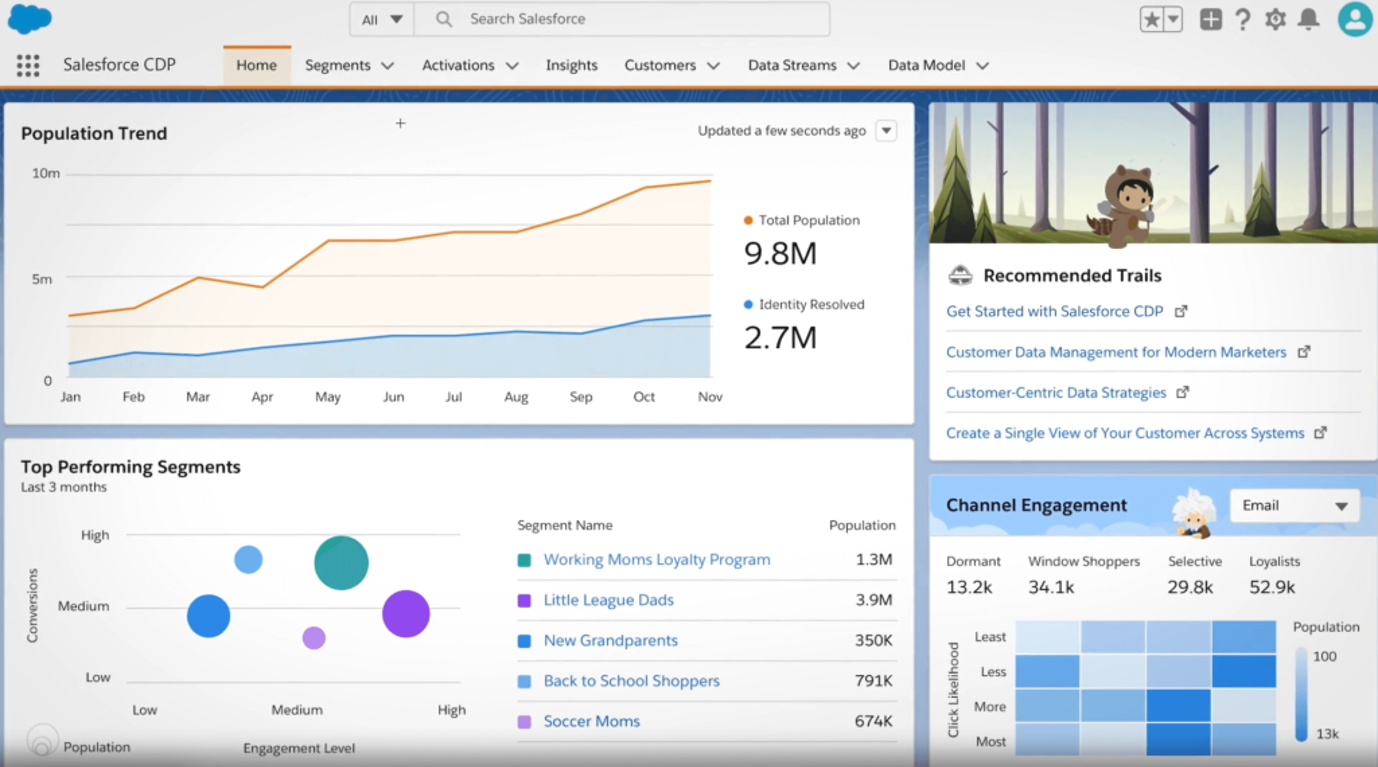Click external icon beside Get Started link

(1181, 311)
